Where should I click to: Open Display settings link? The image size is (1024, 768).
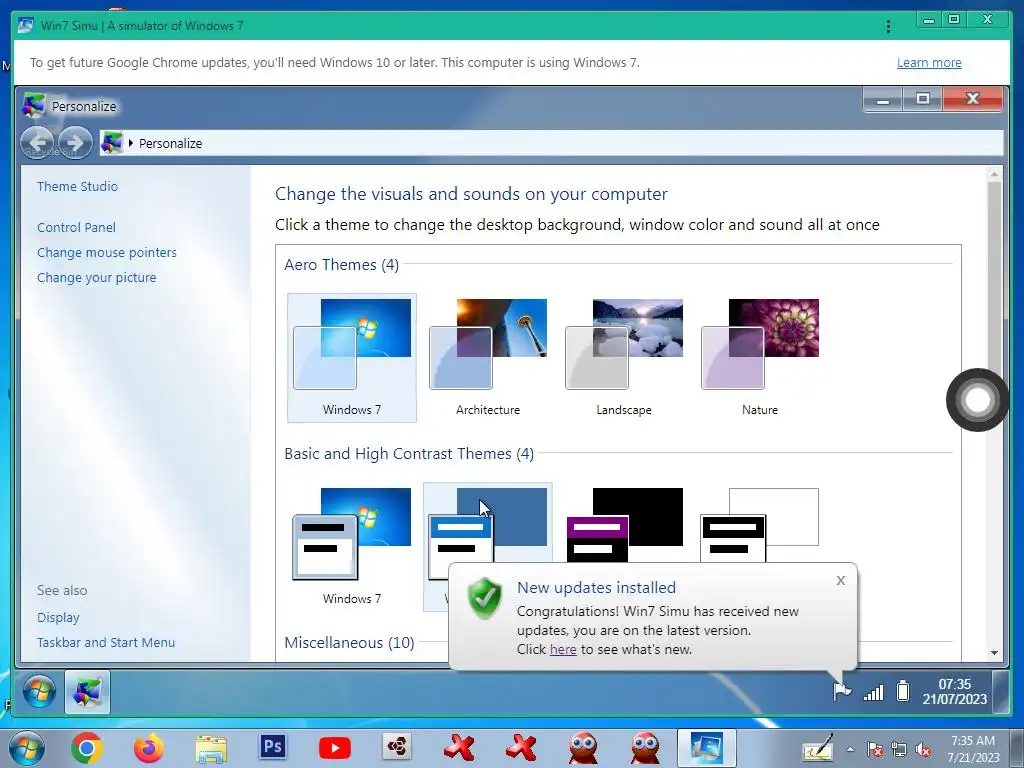point(58,617)
